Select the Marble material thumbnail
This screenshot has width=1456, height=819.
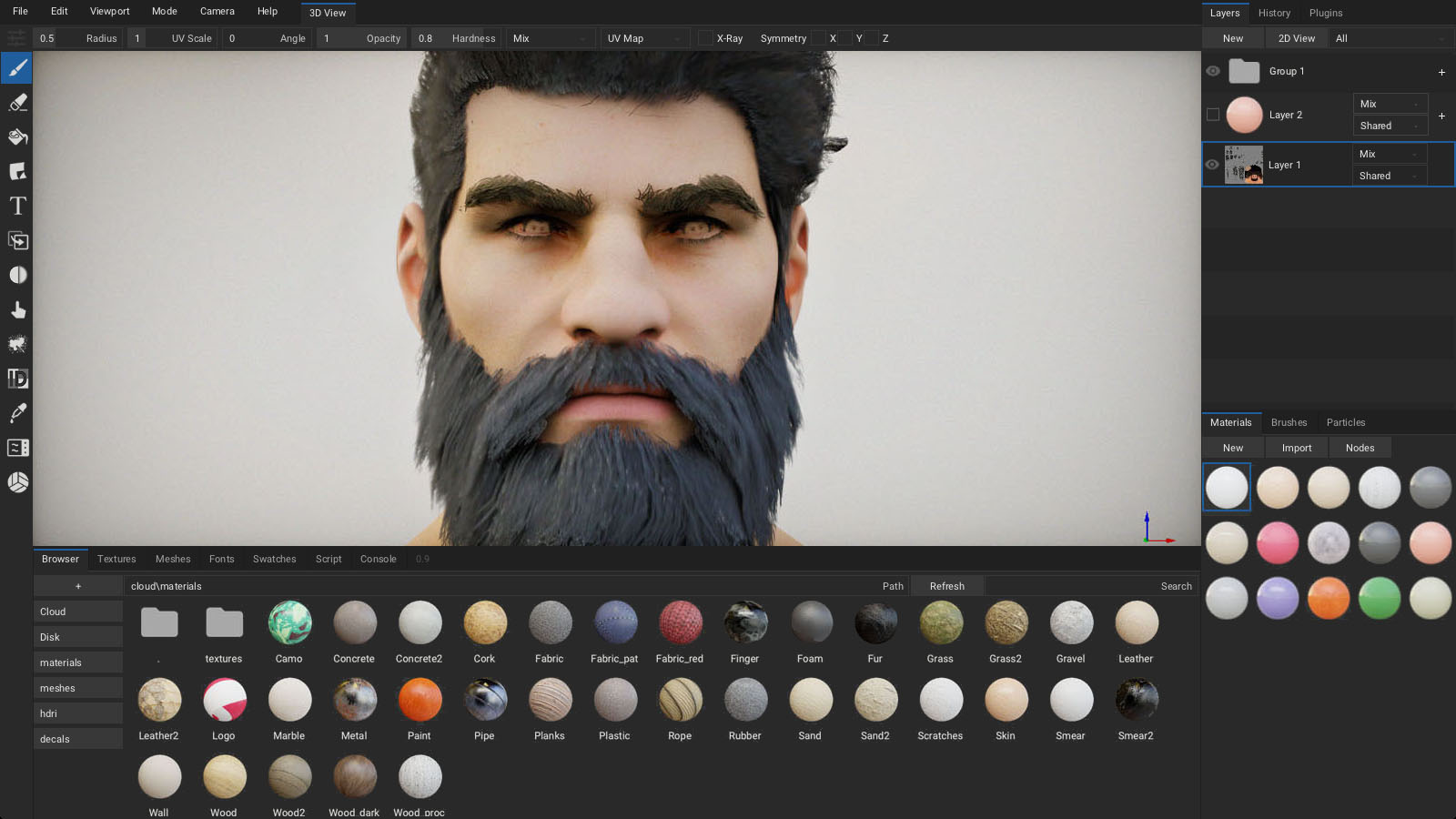click(289, 701)
